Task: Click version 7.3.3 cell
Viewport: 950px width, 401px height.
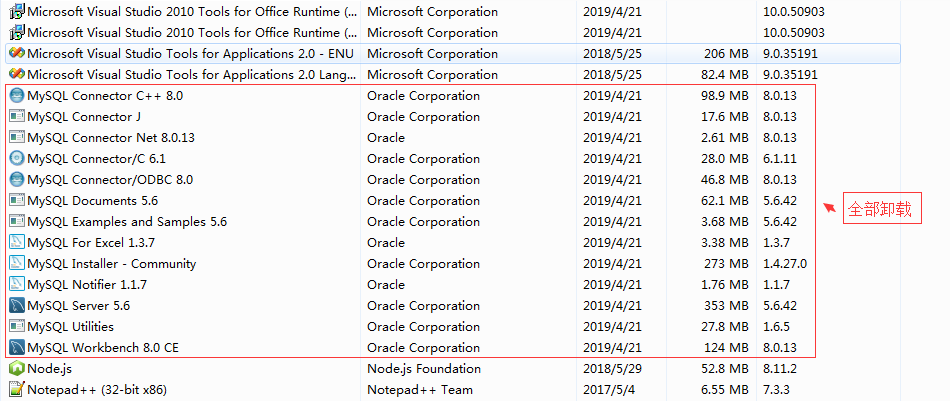Action: [776, 389]
